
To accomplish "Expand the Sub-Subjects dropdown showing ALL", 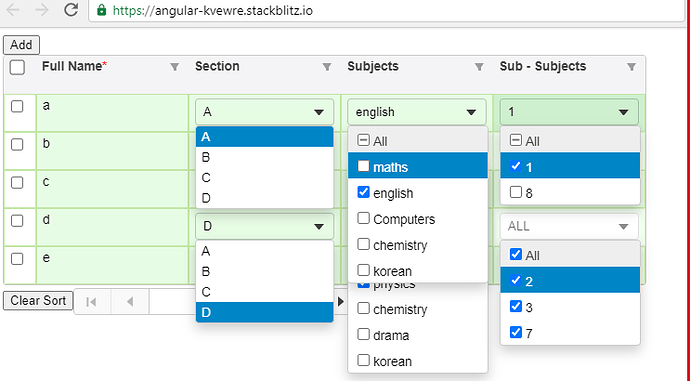I will pos(569,226).
